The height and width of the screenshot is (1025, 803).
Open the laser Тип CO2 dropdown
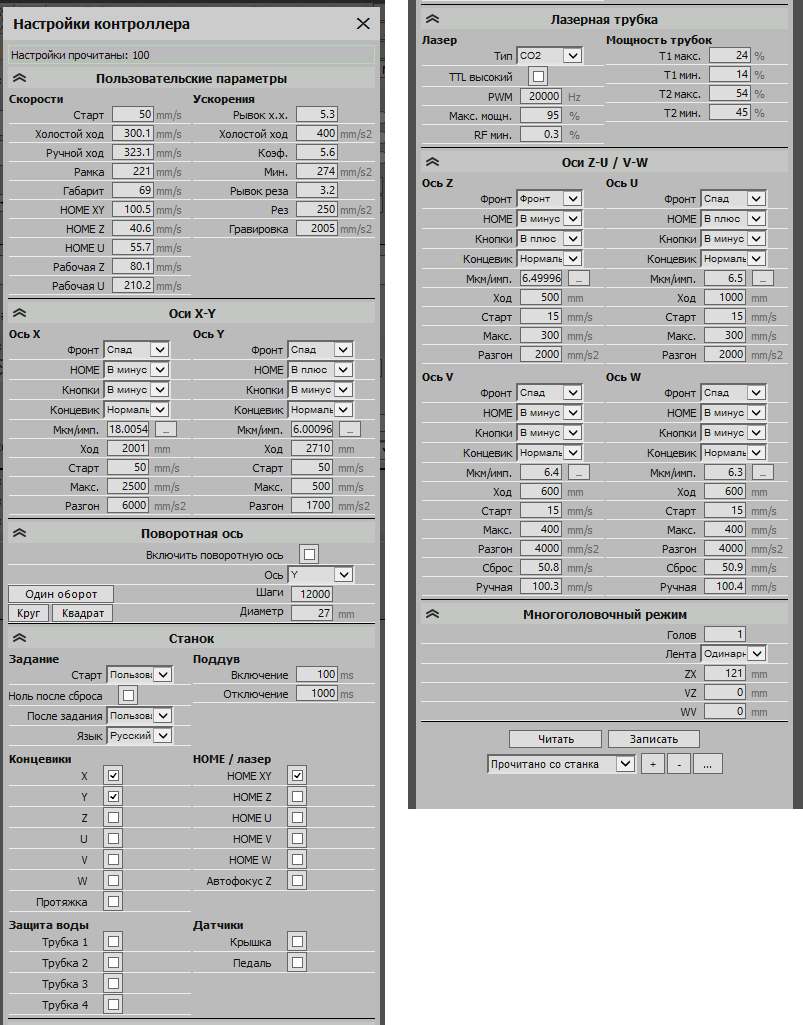click(x=549, y=56)
